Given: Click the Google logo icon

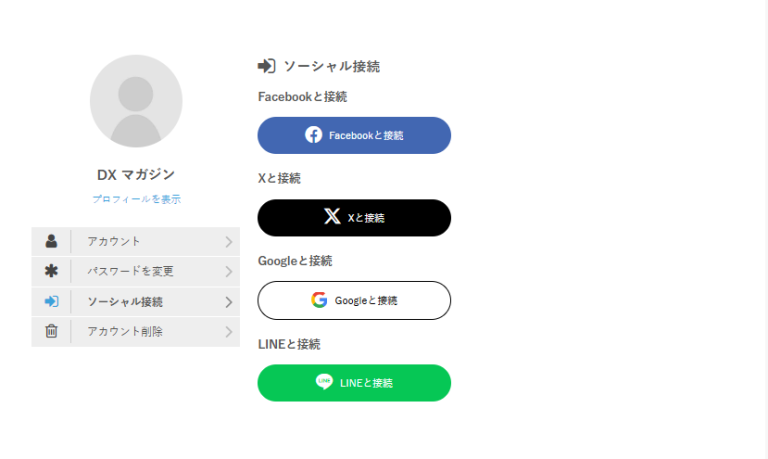Looking at the screenshot, I should [319, 300].
